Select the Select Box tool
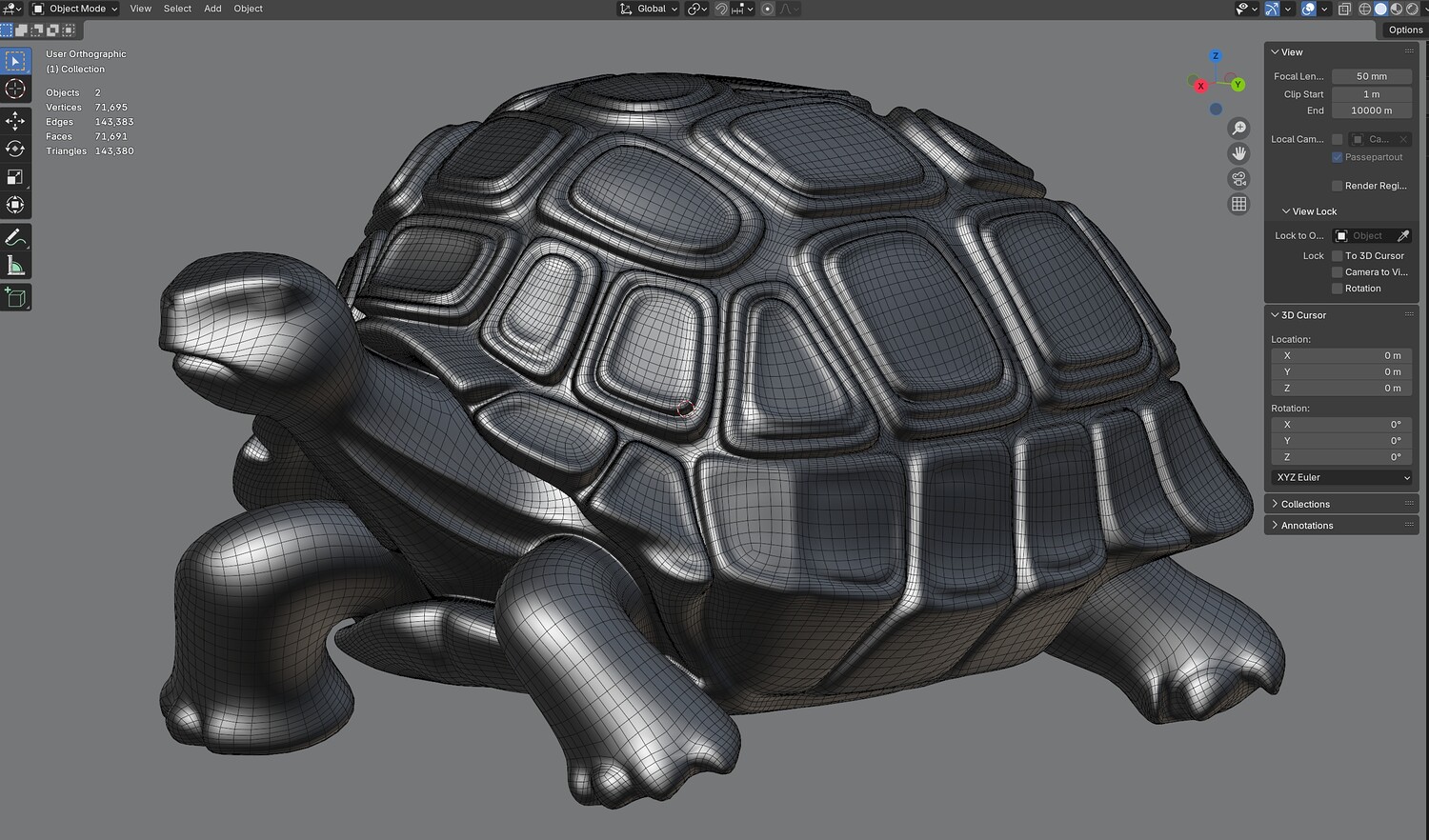This screenshot has height=840, width=1429. click(15, 61)
